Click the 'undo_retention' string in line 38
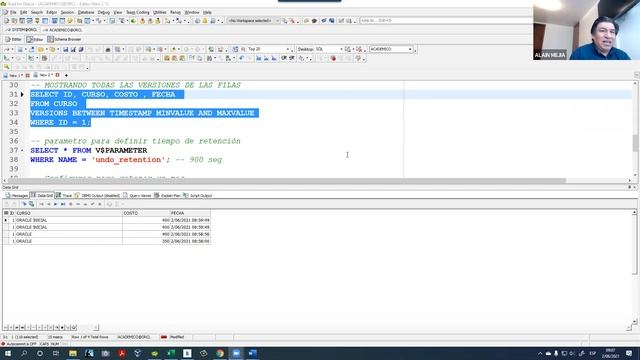640x360 pixels. (128, 160)
